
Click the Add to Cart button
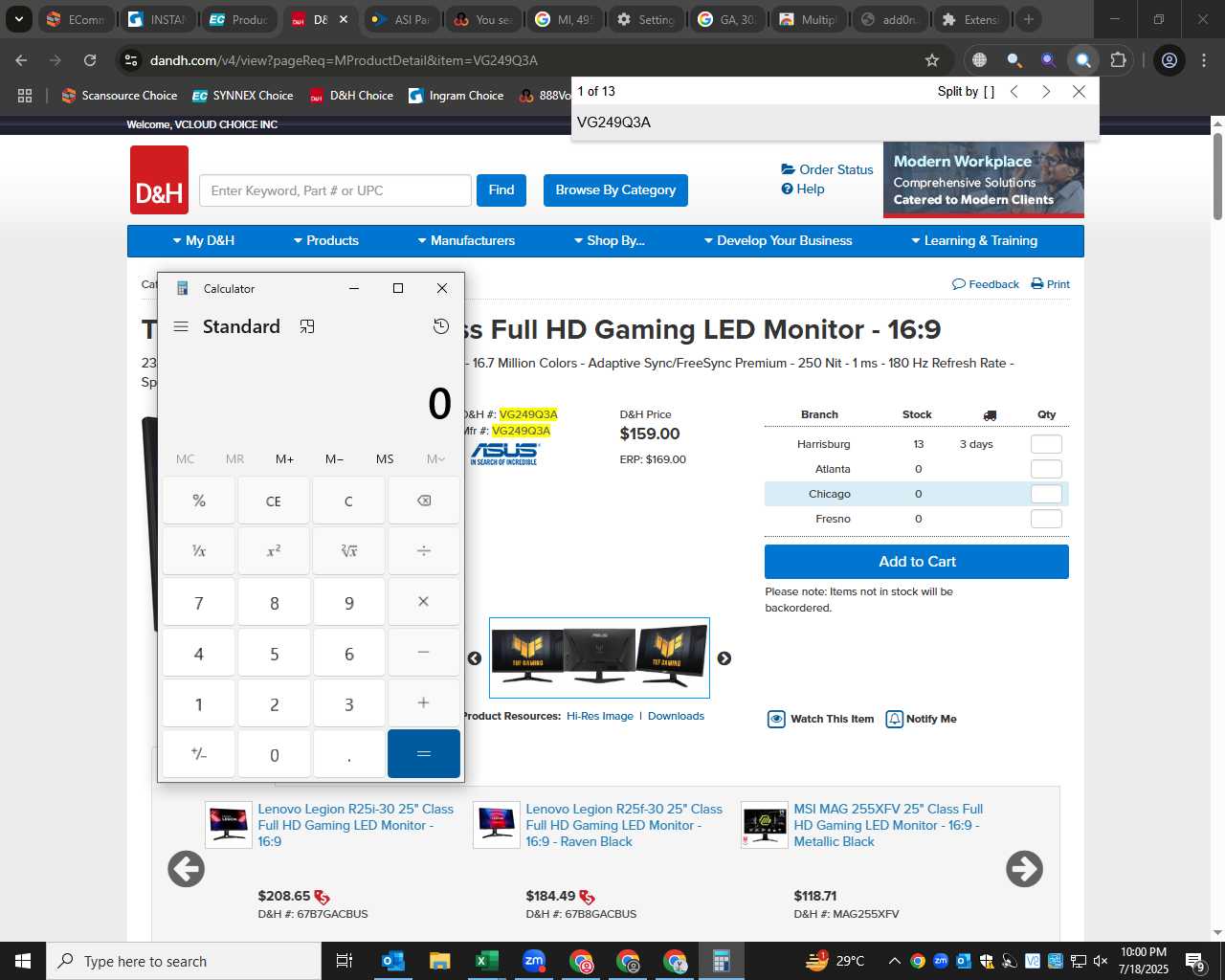click(917, 562)
